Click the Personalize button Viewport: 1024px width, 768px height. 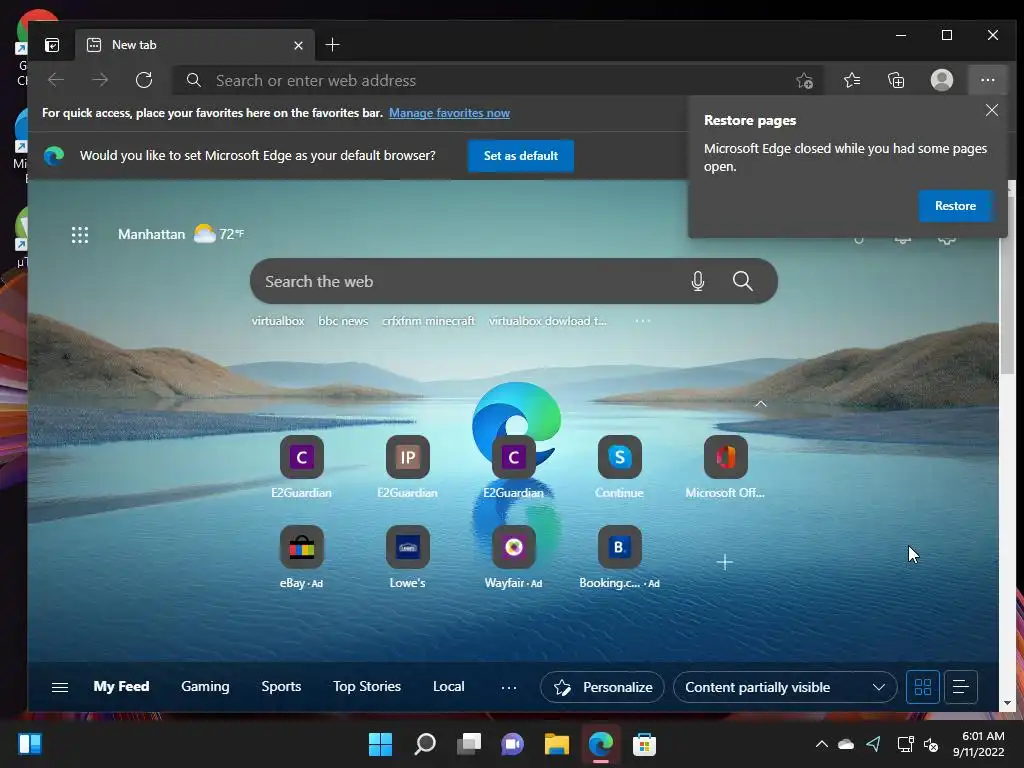[x=602, y=687]
